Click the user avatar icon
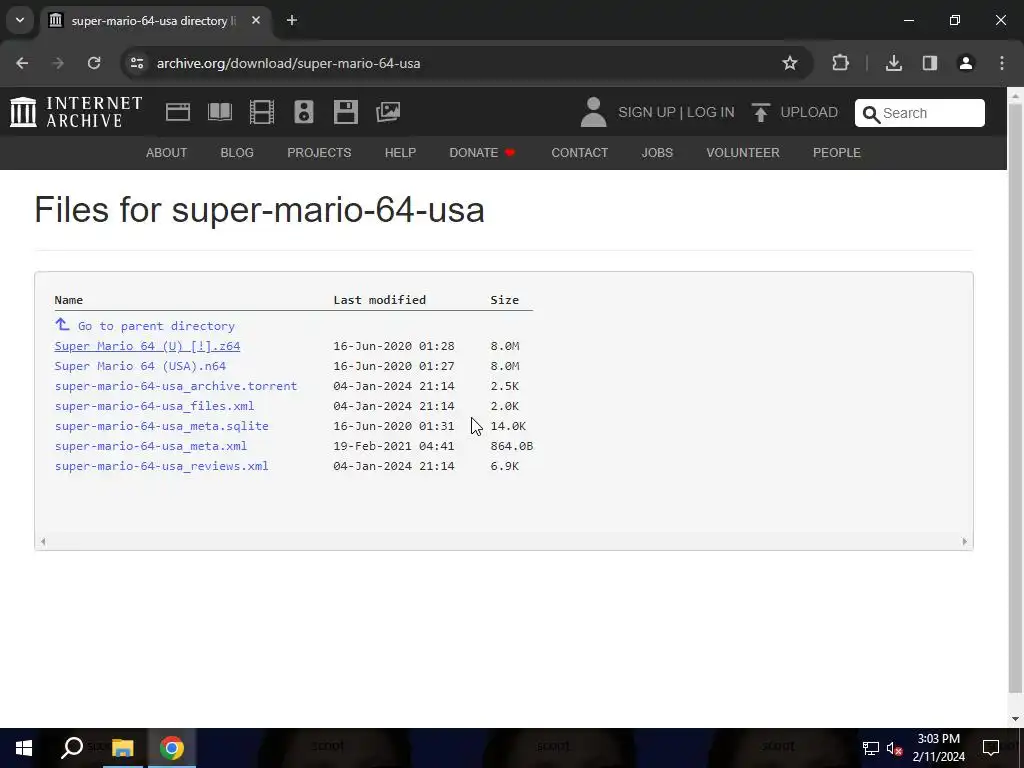This screenshot has height=768, width=1024. point(593,112)
